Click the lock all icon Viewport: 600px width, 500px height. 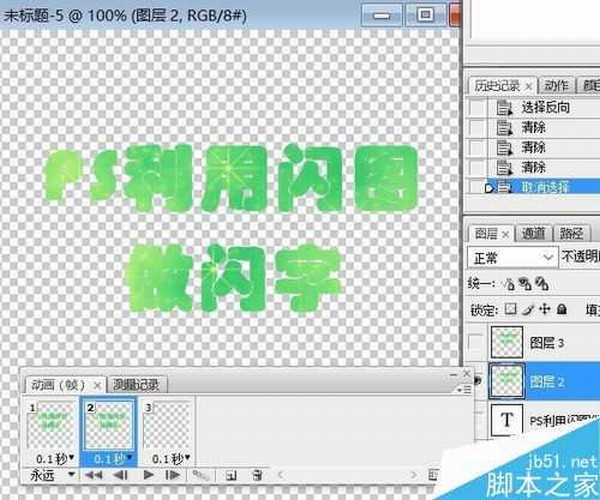pyautogui.click(x=562, y=310)
